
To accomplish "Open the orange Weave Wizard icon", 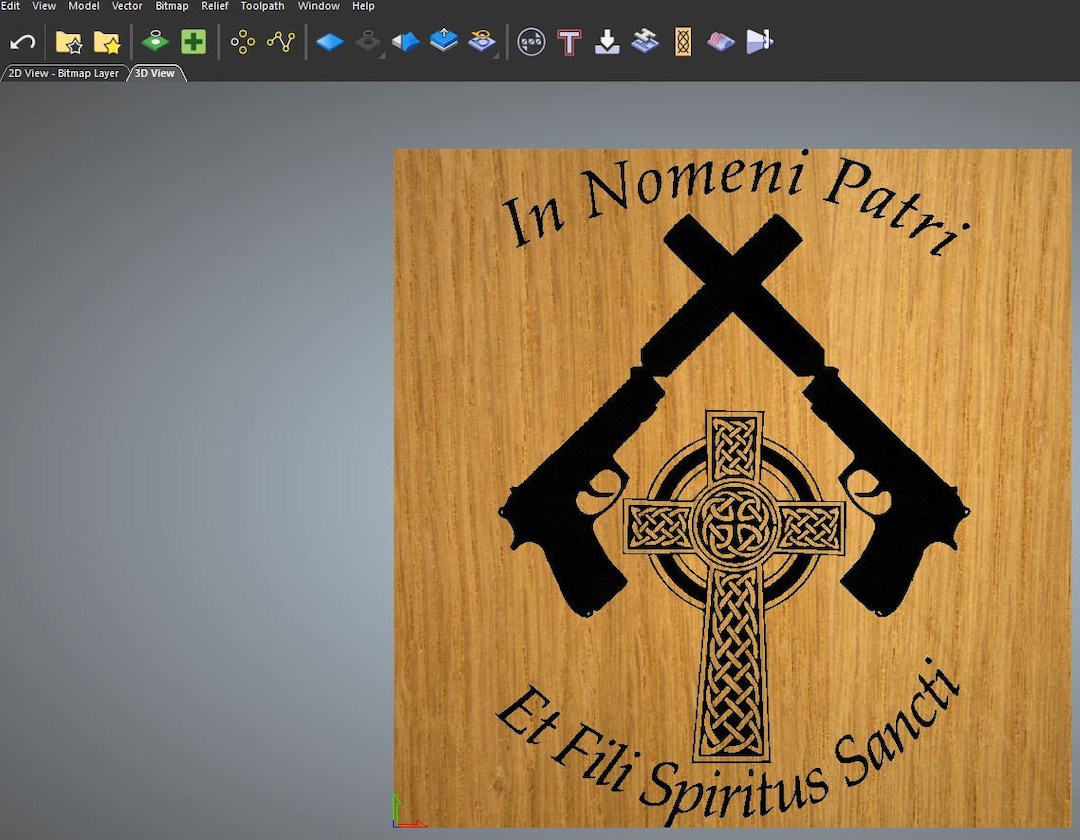I will (x=681, y=41).
